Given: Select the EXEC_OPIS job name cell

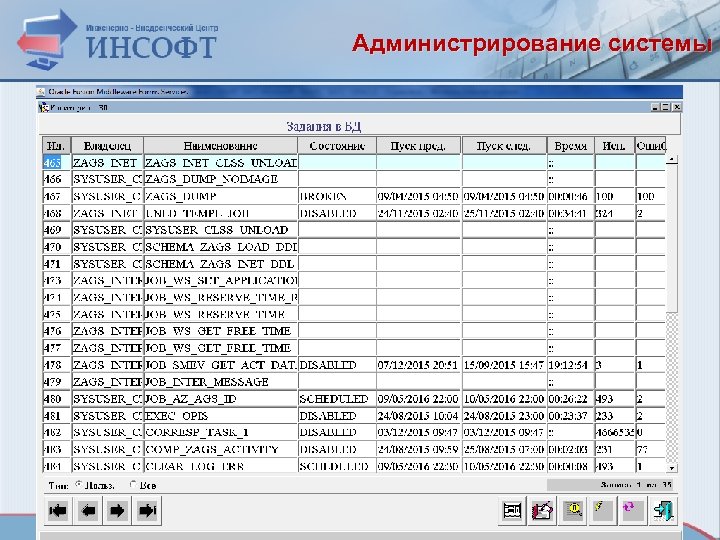Looking at the screenshot, I should [221, 416].
